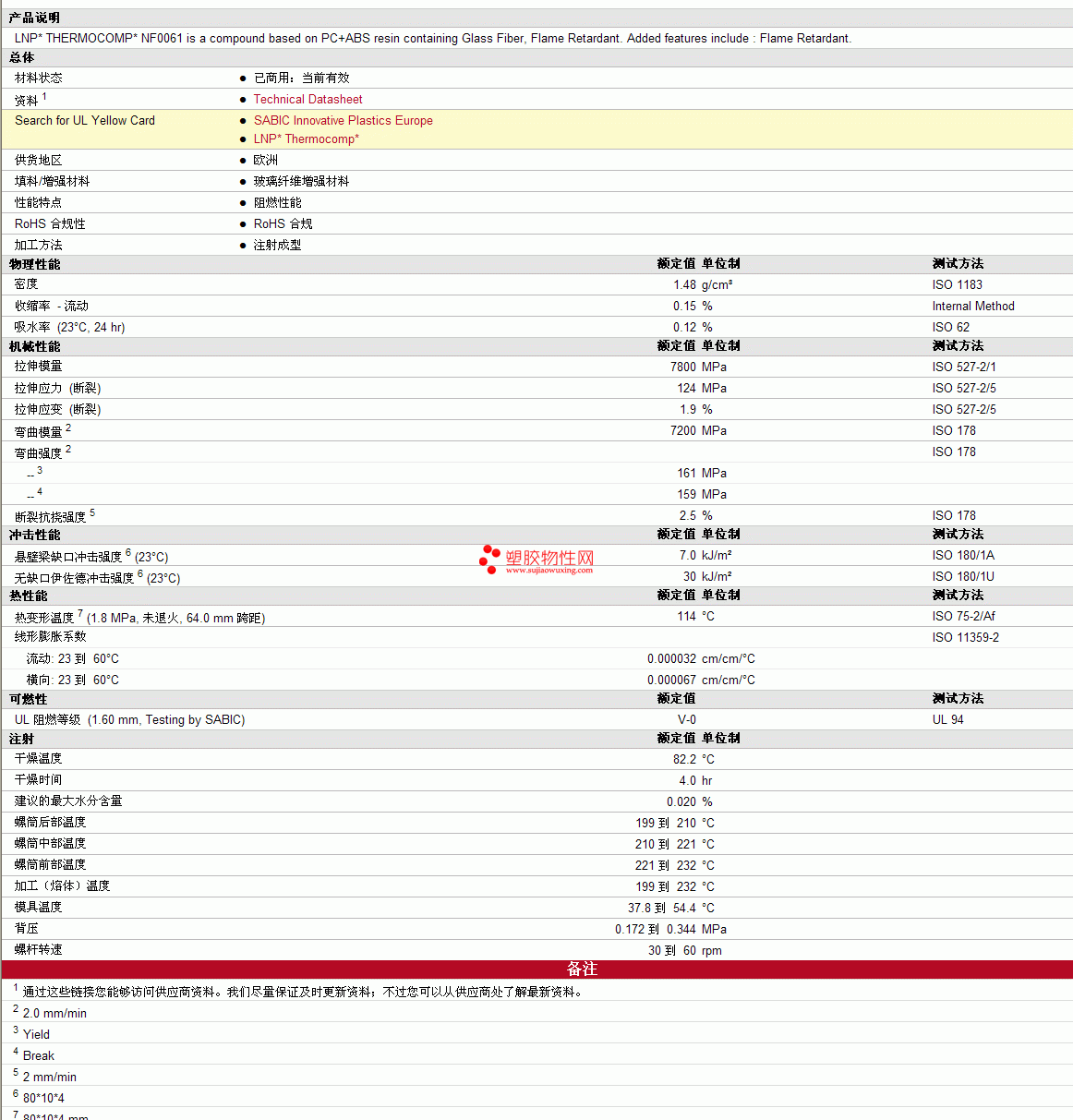Select the flow expansion value 0.000032
The image size is (1073, 1120).
coord(672,659)
